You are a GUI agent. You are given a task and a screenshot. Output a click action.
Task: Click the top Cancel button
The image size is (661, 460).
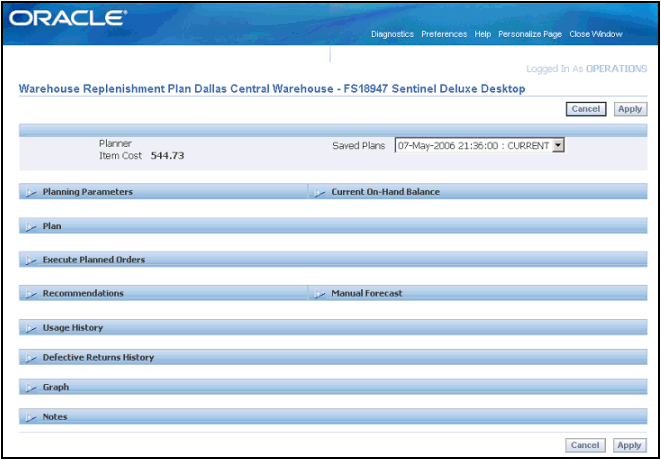click(586, 109)
